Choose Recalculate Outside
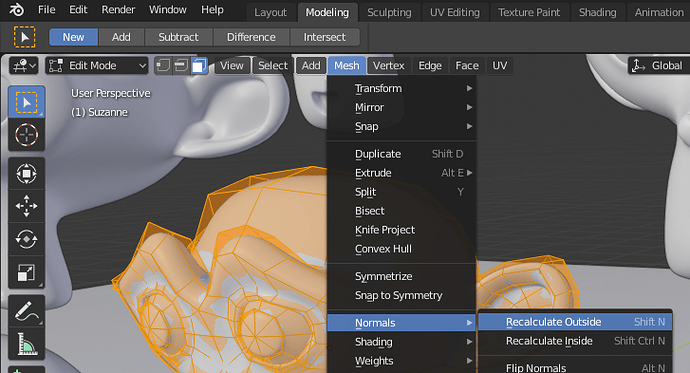690x373 pixels. point(575,322)
